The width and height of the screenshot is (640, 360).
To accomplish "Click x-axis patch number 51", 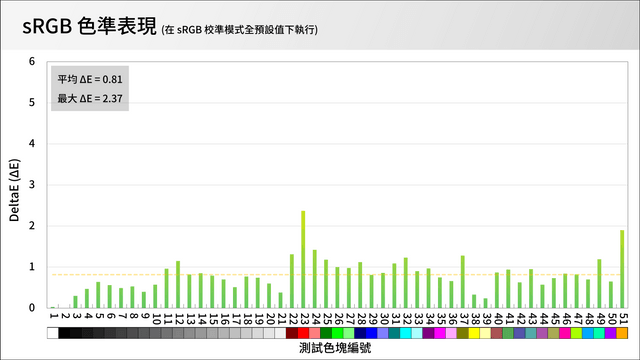I will click(x=623, y=318).
